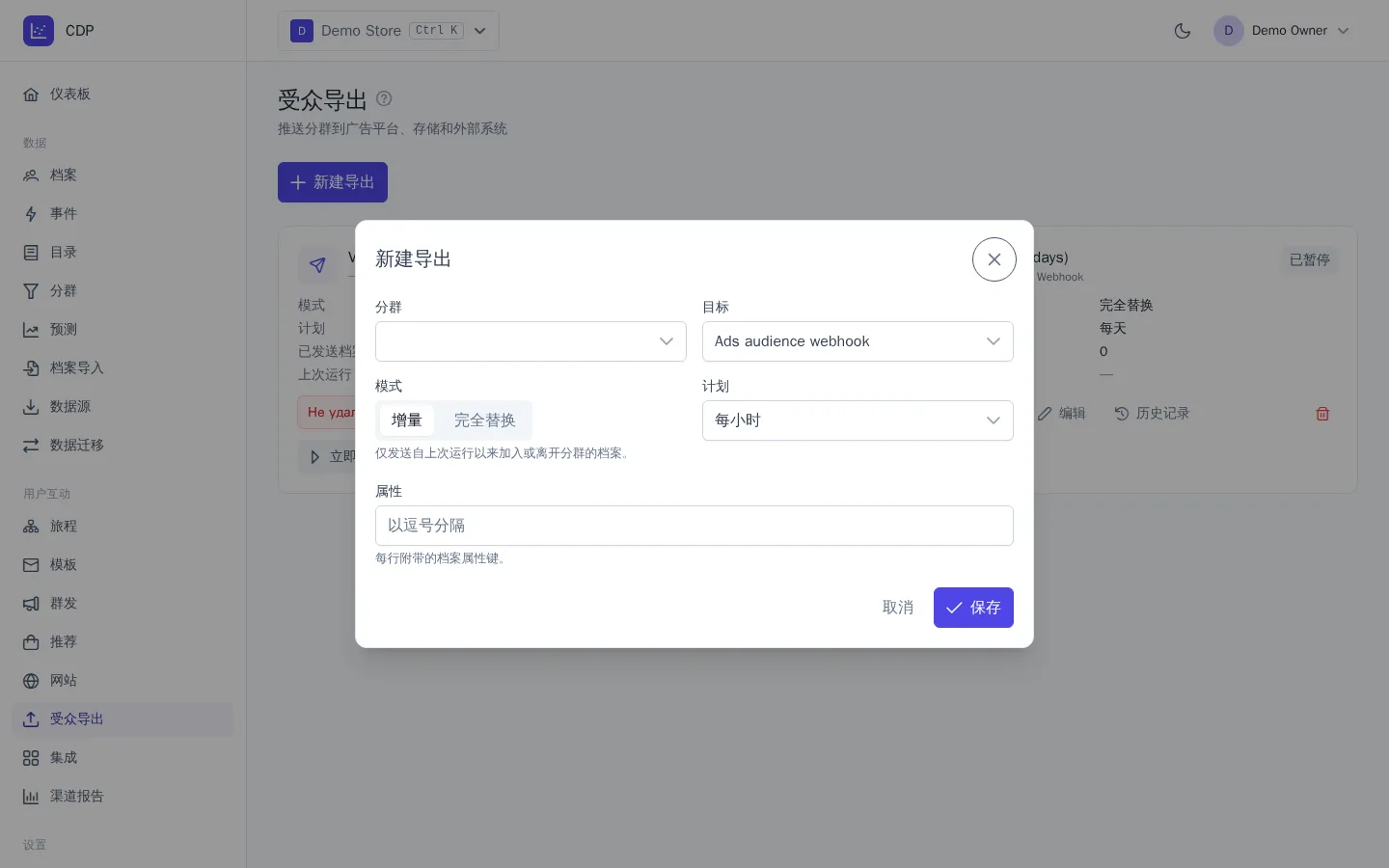Click the 保存 save button
The height and width of the screenshot is (868, 1389).
tap(973, 608)
